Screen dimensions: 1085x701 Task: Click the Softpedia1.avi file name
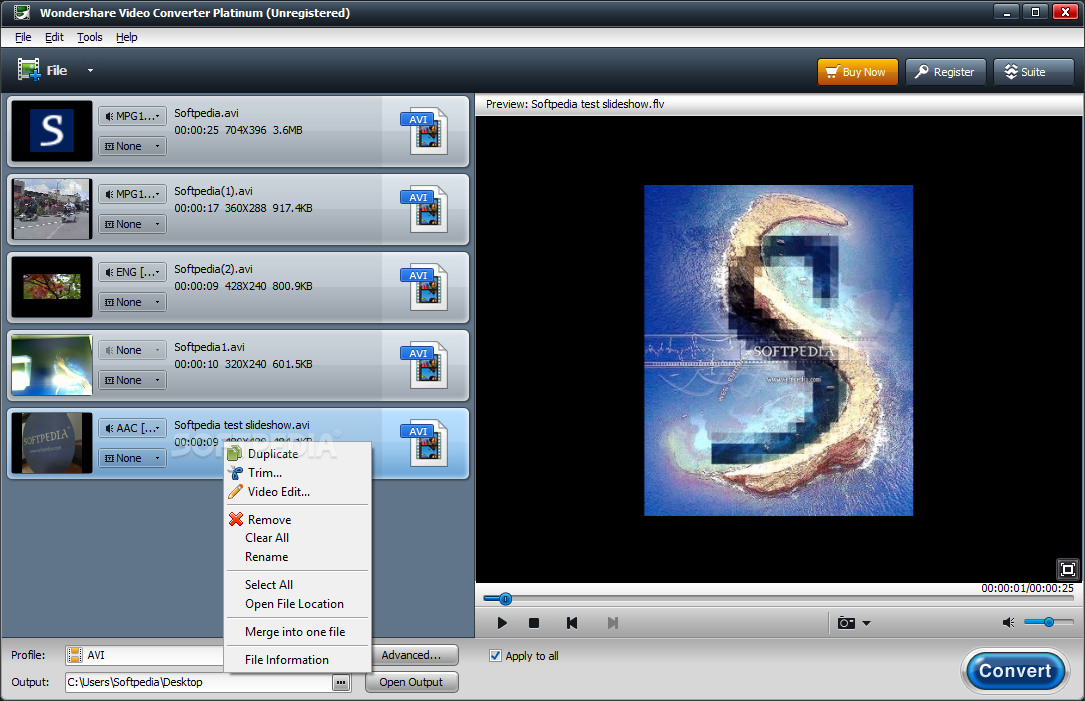[209, 347]
